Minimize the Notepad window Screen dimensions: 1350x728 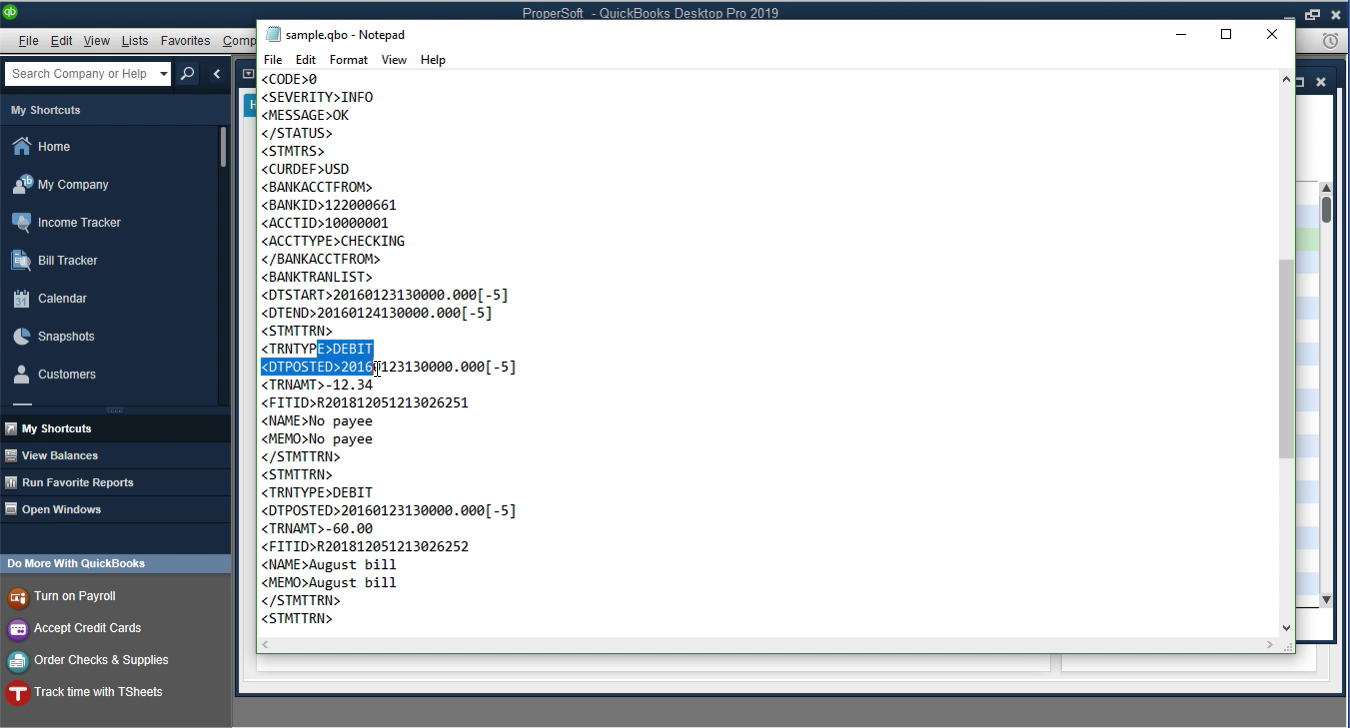pos(1181,34)
